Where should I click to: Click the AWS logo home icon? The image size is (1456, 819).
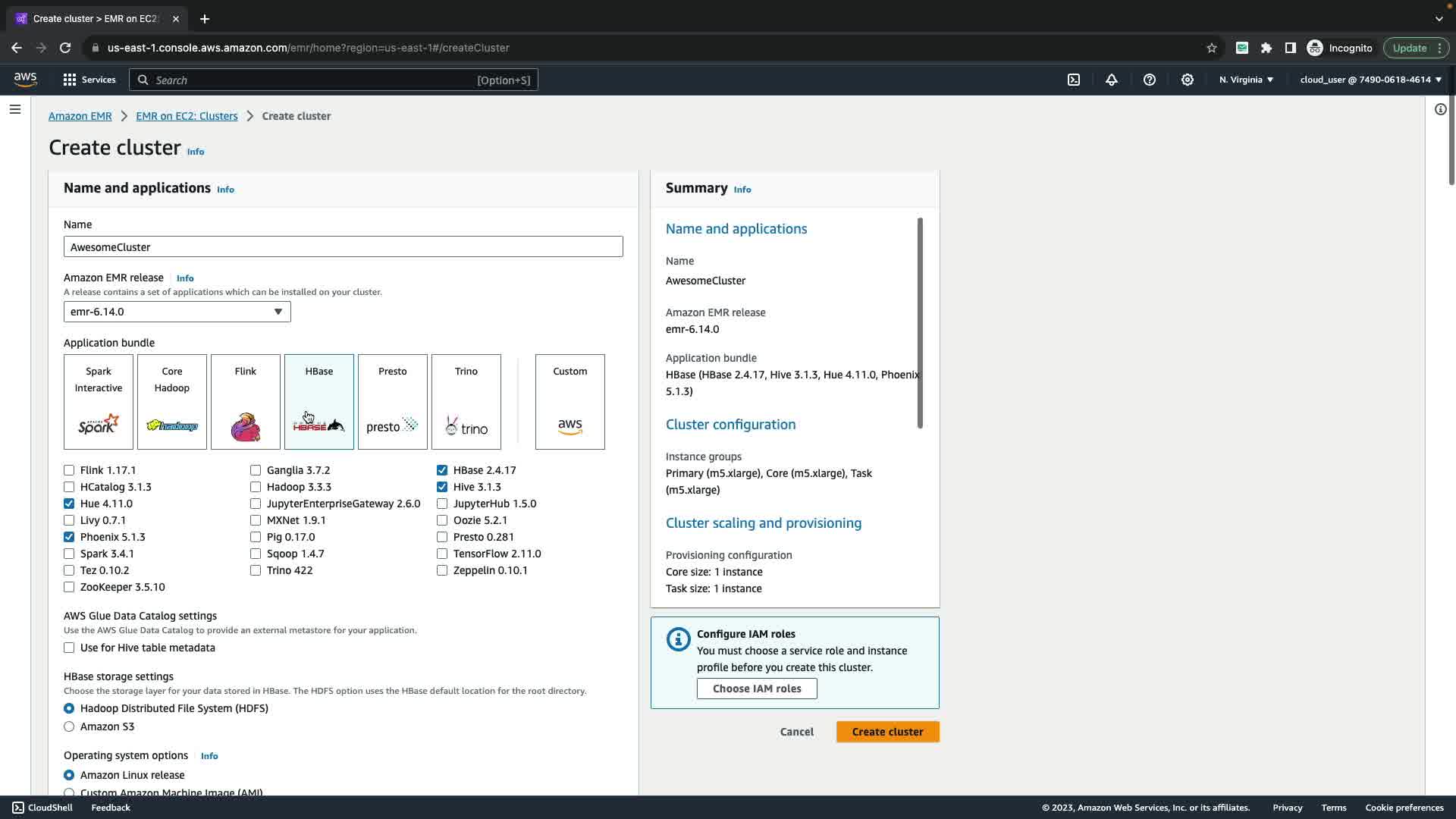click(25, 80)
